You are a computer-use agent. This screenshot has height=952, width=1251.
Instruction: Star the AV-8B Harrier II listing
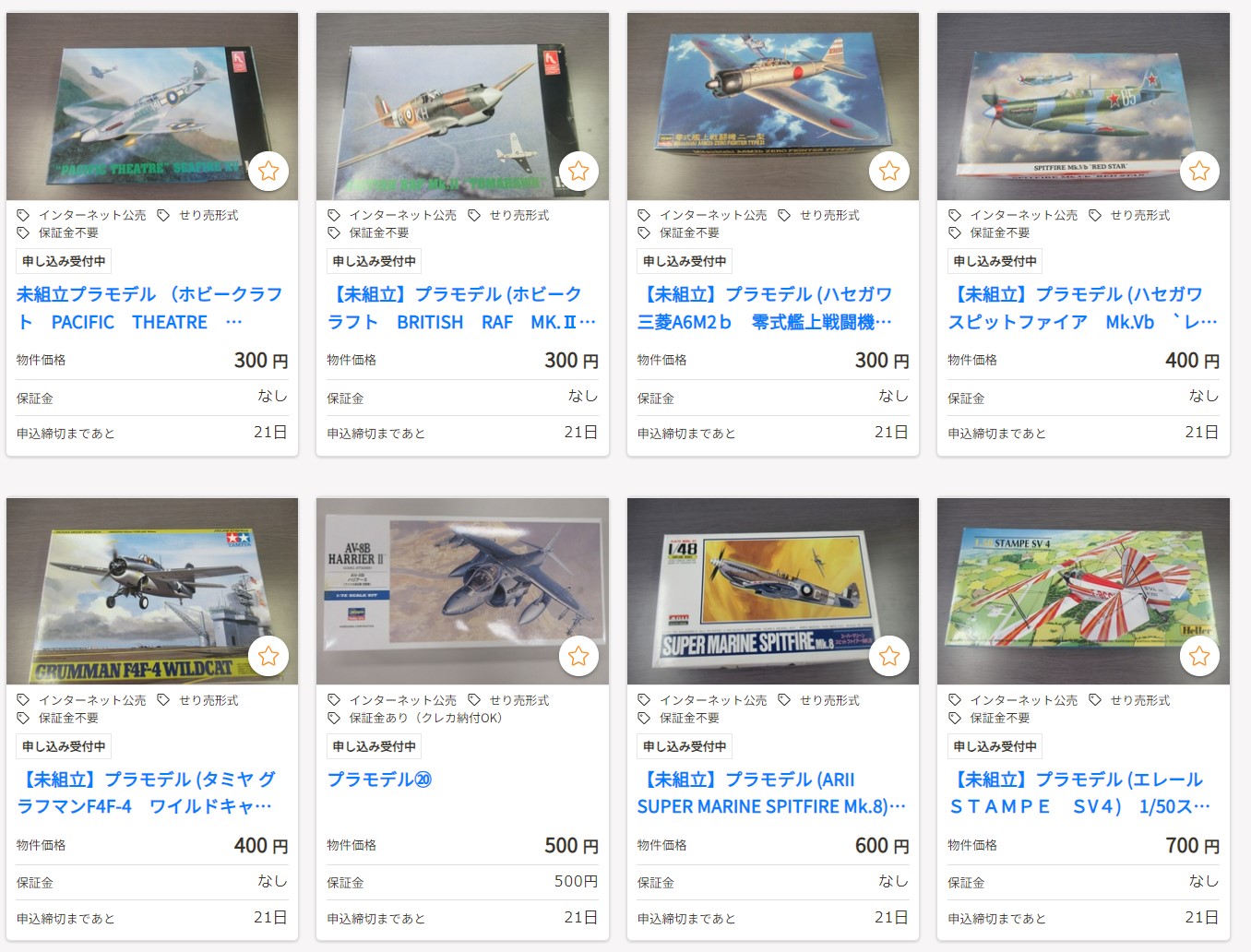(578, 656)
